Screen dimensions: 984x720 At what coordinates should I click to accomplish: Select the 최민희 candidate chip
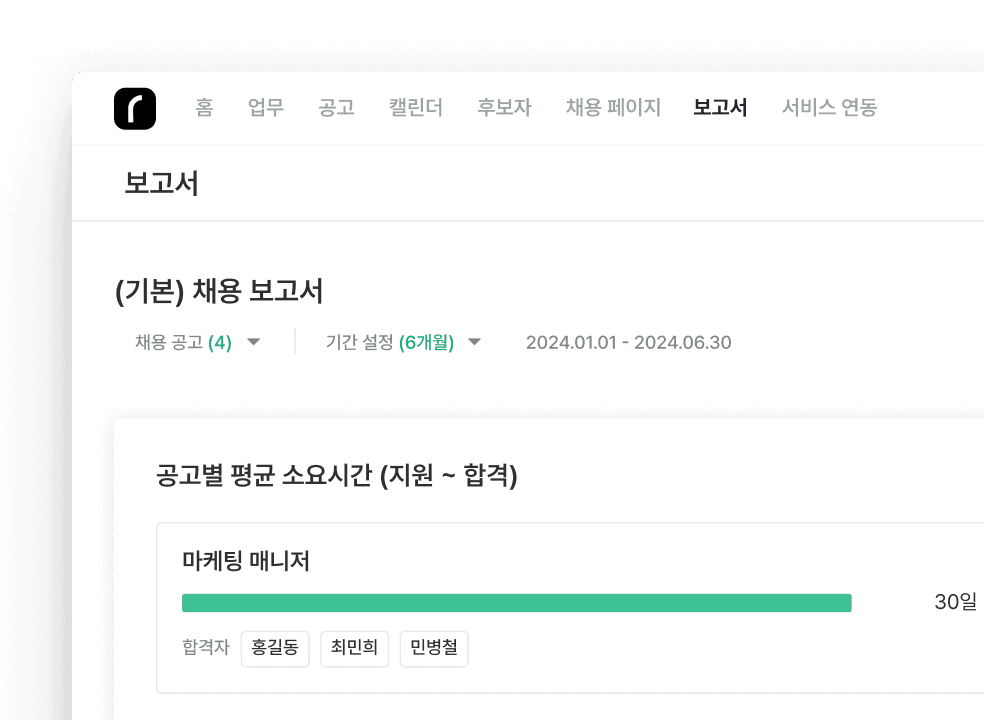click(355, 648)
